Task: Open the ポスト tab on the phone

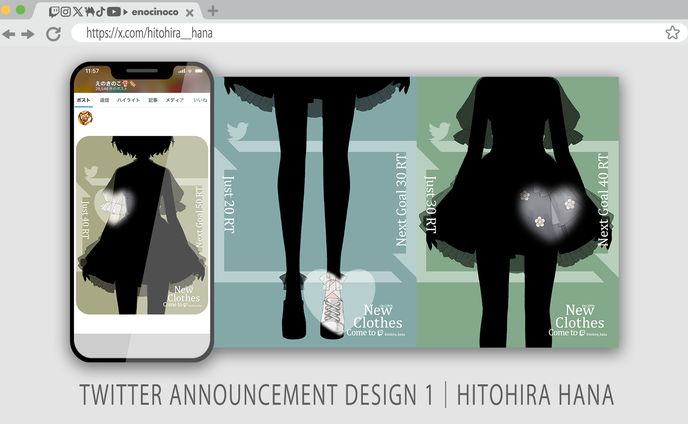Action: click(x=83, y=101)
